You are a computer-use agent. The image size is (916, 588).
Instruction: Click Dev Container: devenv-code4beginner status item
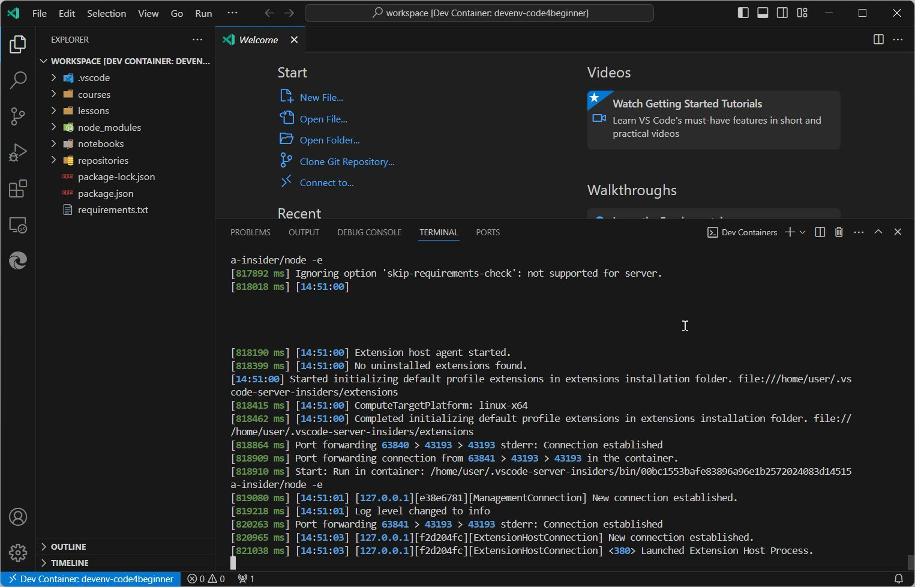(x=91, y=579)
